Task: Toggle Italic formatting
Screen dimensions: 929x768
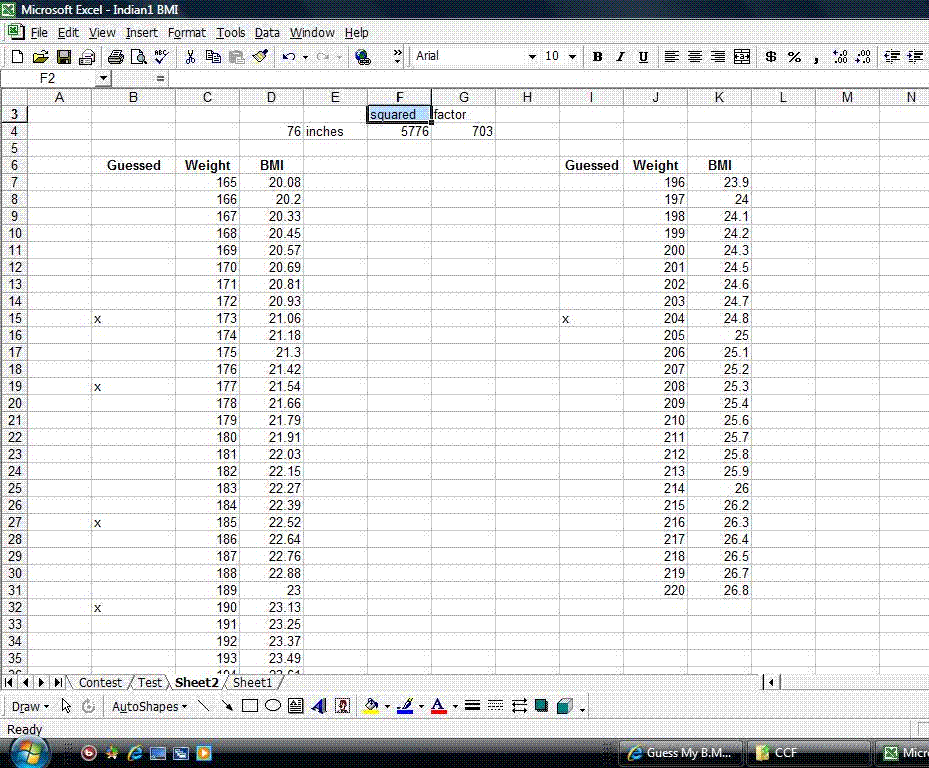Action: point(620,57)
